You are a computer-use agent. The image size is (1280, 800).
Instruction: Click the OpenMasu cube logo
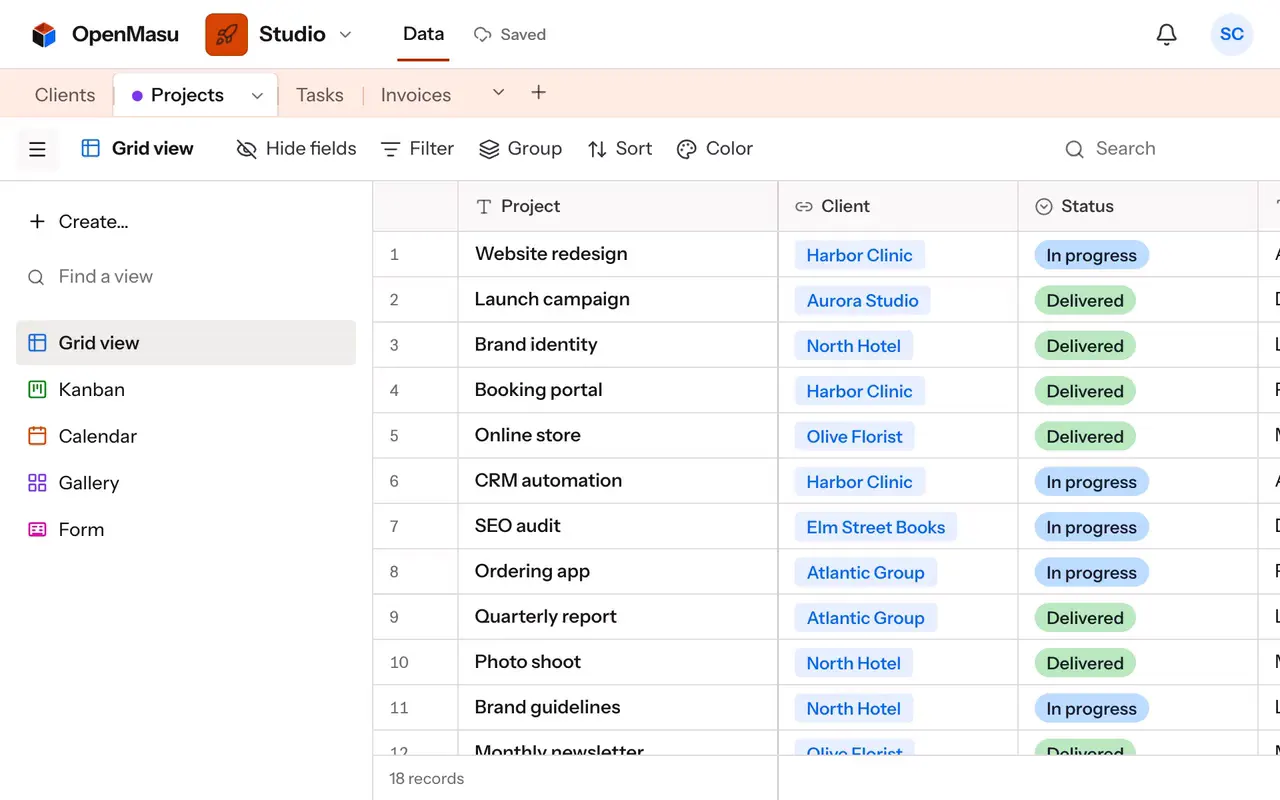click(x=44, y=35)
